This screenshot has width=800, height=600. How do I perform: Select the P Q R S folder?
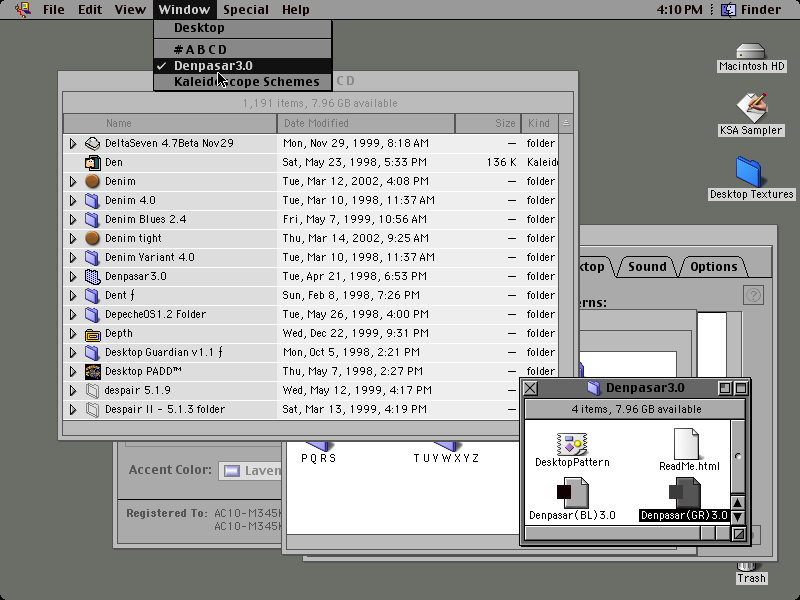click(319, 453)
